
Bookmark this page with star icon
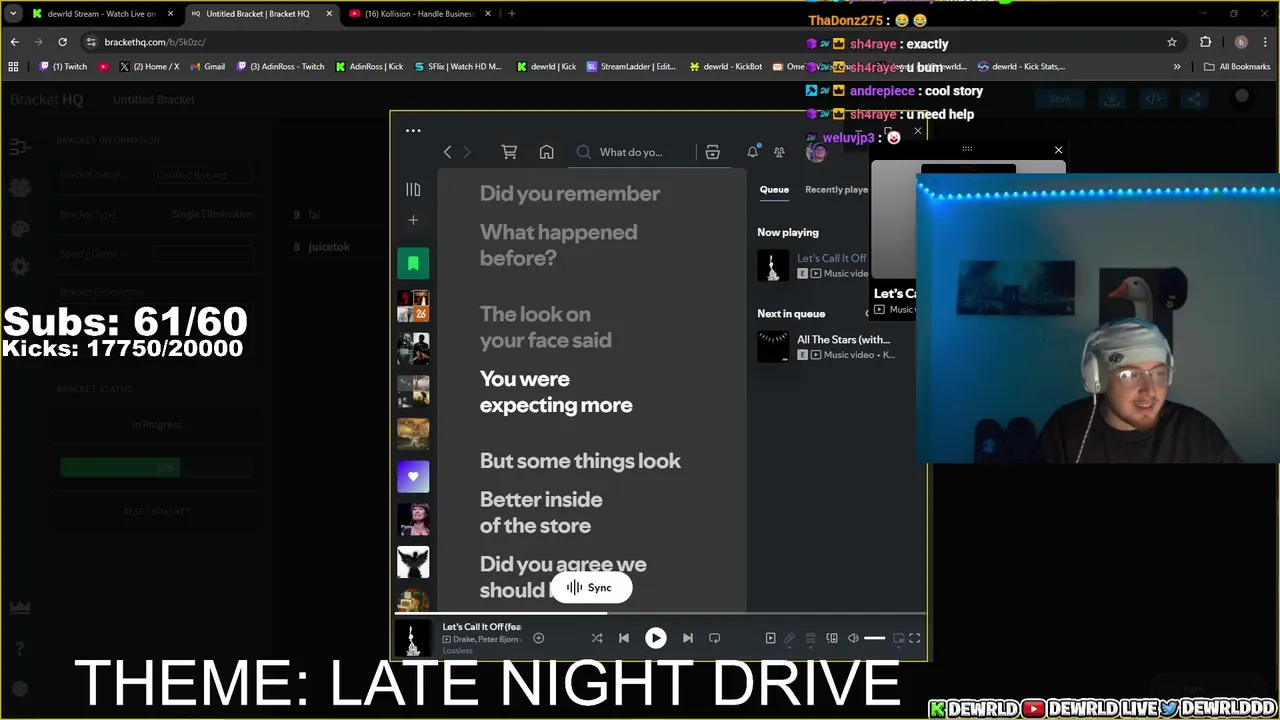1172,42
